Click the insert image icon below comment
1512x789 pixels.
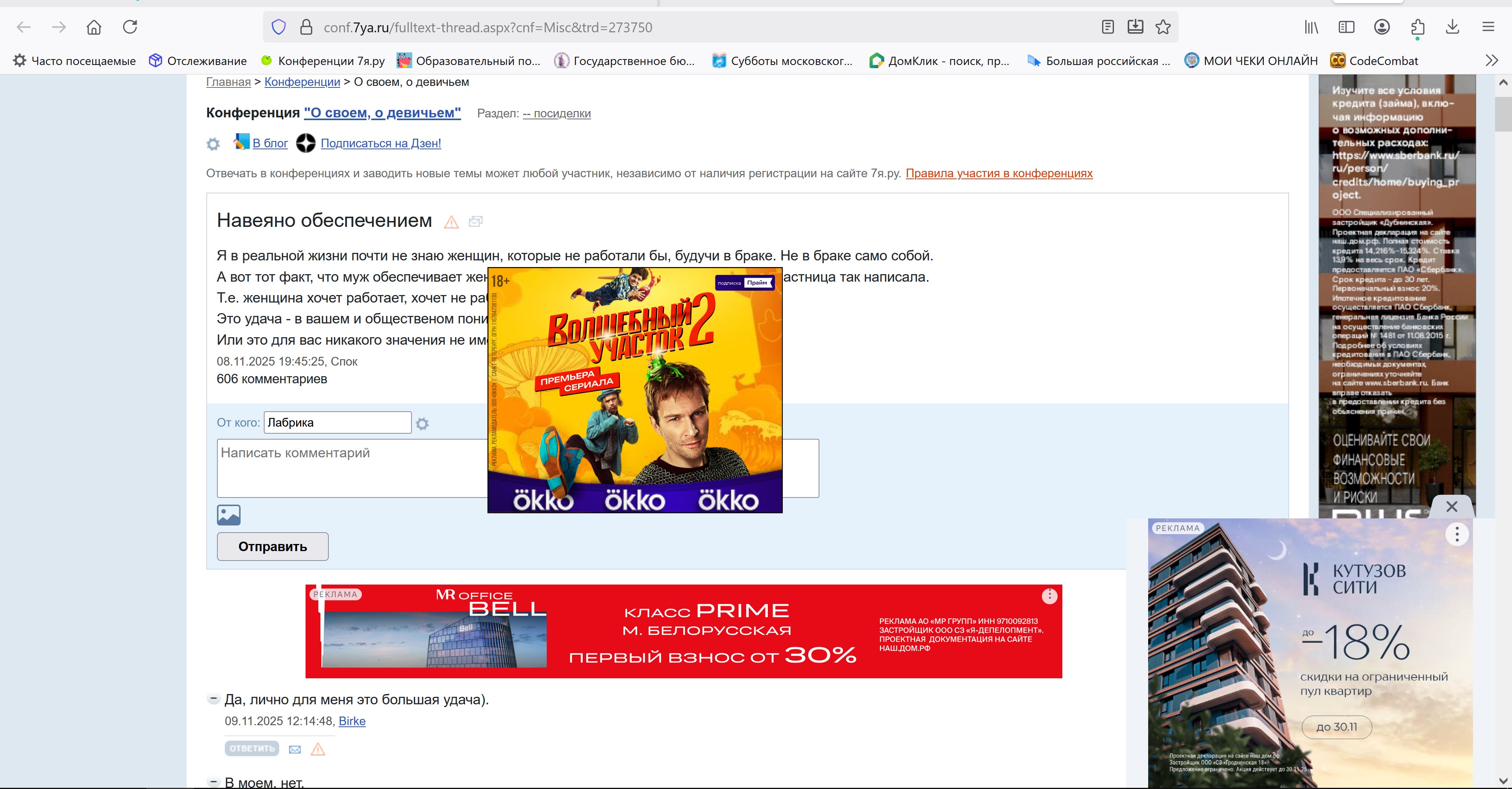pyautogui.click(x=228, y=515)
